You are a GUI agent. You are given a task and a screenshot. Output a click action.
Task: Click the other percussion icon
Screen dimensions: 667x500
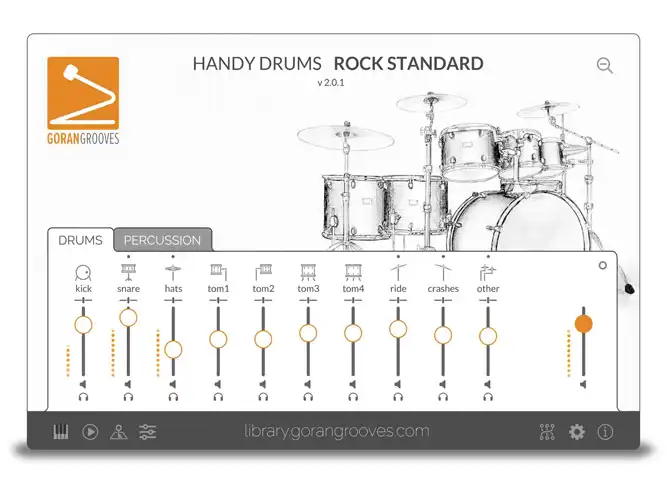488,272
